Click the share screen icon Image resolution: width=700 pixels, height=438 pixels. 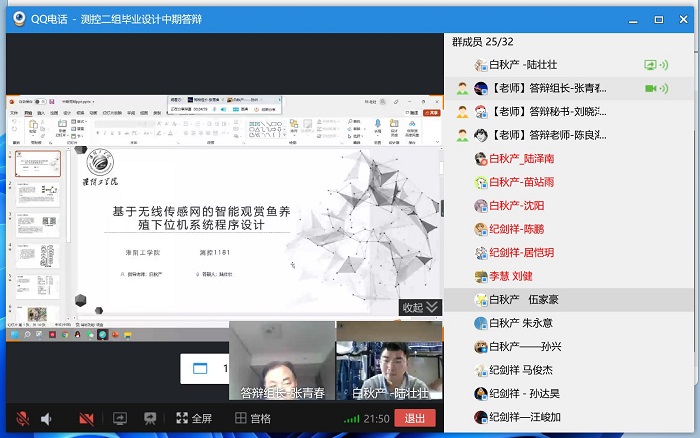(119, 419)
